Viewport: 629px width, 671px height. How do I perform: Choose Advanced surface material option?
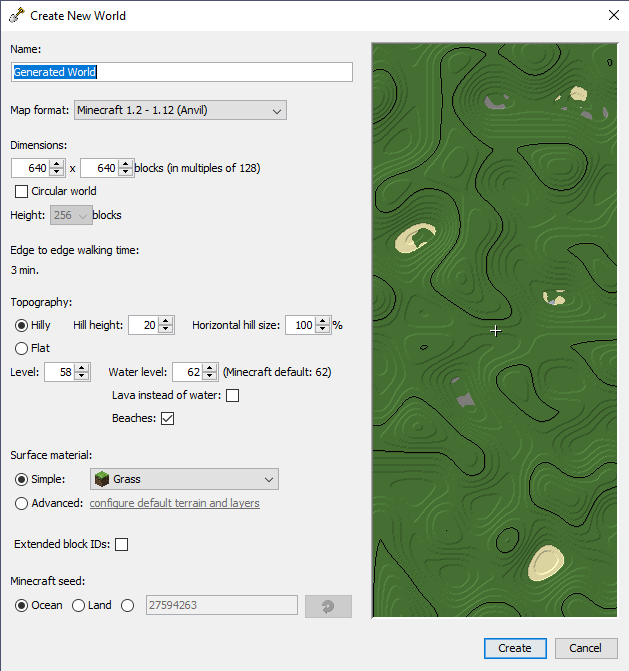(21, 503)
